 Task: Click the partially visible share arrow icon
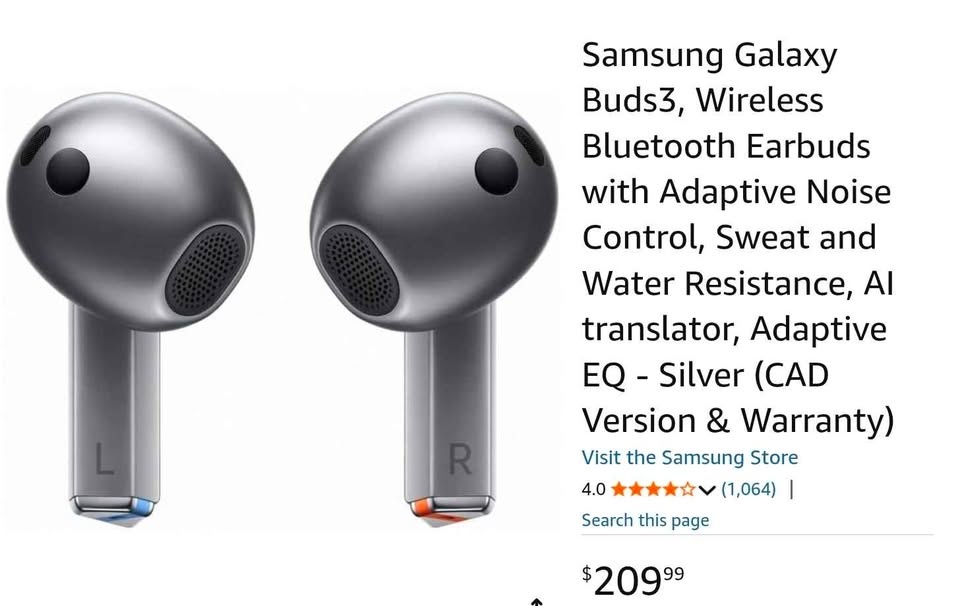536,601
